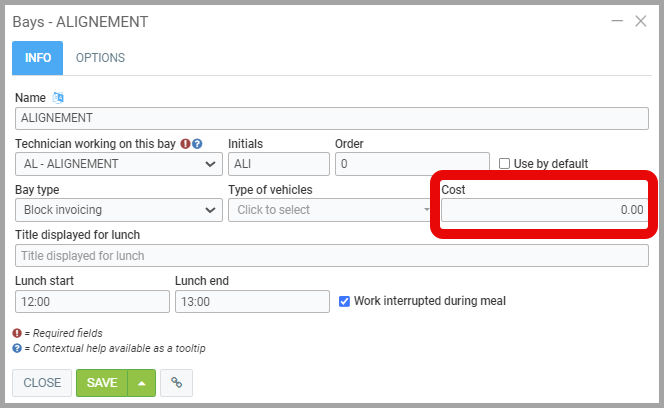Click the chain link icon button
This screenshot has width=664, height=408.
click(x=176, y=383)
